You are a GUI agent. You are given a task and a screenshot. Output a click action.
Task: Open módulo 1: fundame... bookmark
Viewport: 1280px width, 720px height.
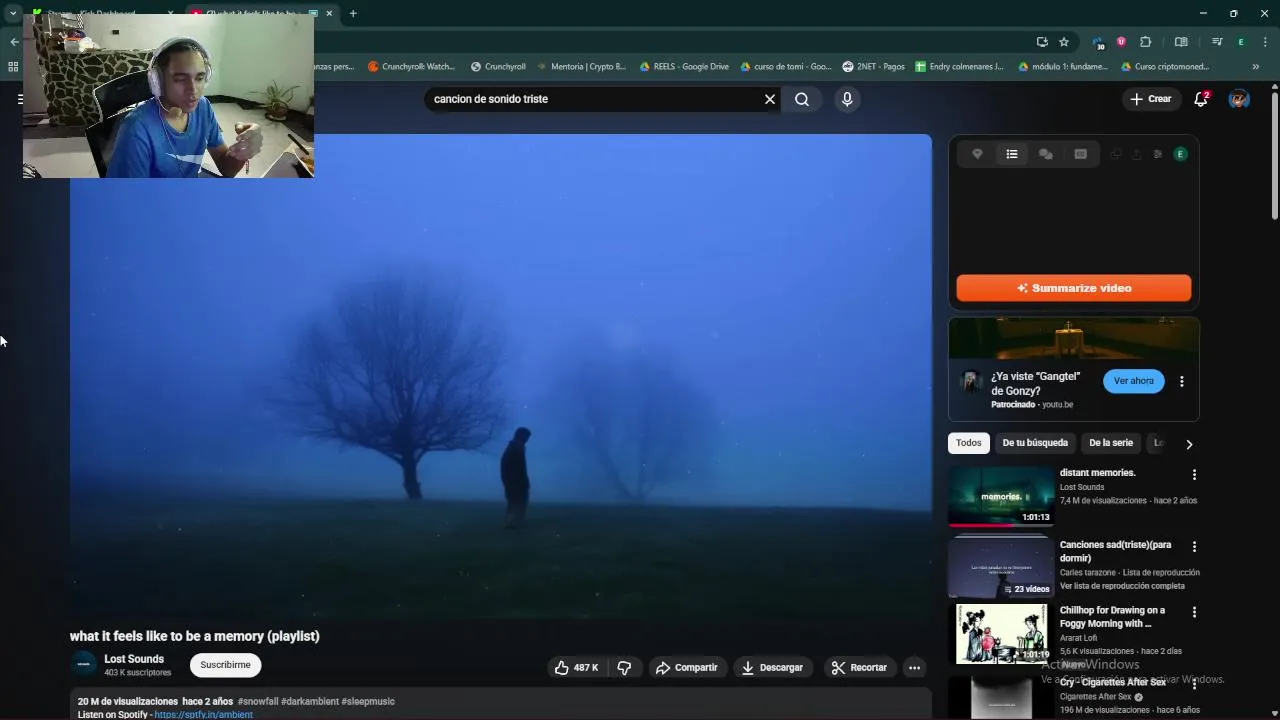(x=1063, y=67)
